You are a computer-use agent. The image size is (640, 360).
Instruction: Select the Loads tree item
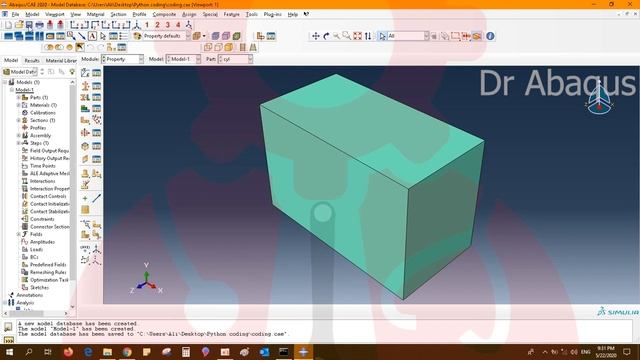pyautogui.click(x=36, y=249)
